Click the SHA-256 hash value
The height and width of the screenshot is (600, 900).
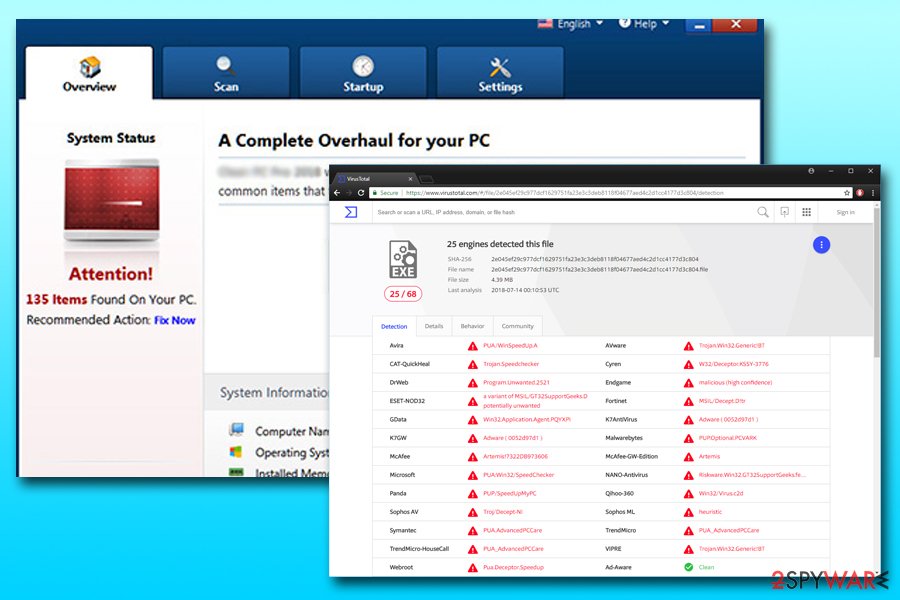point(595,259)
